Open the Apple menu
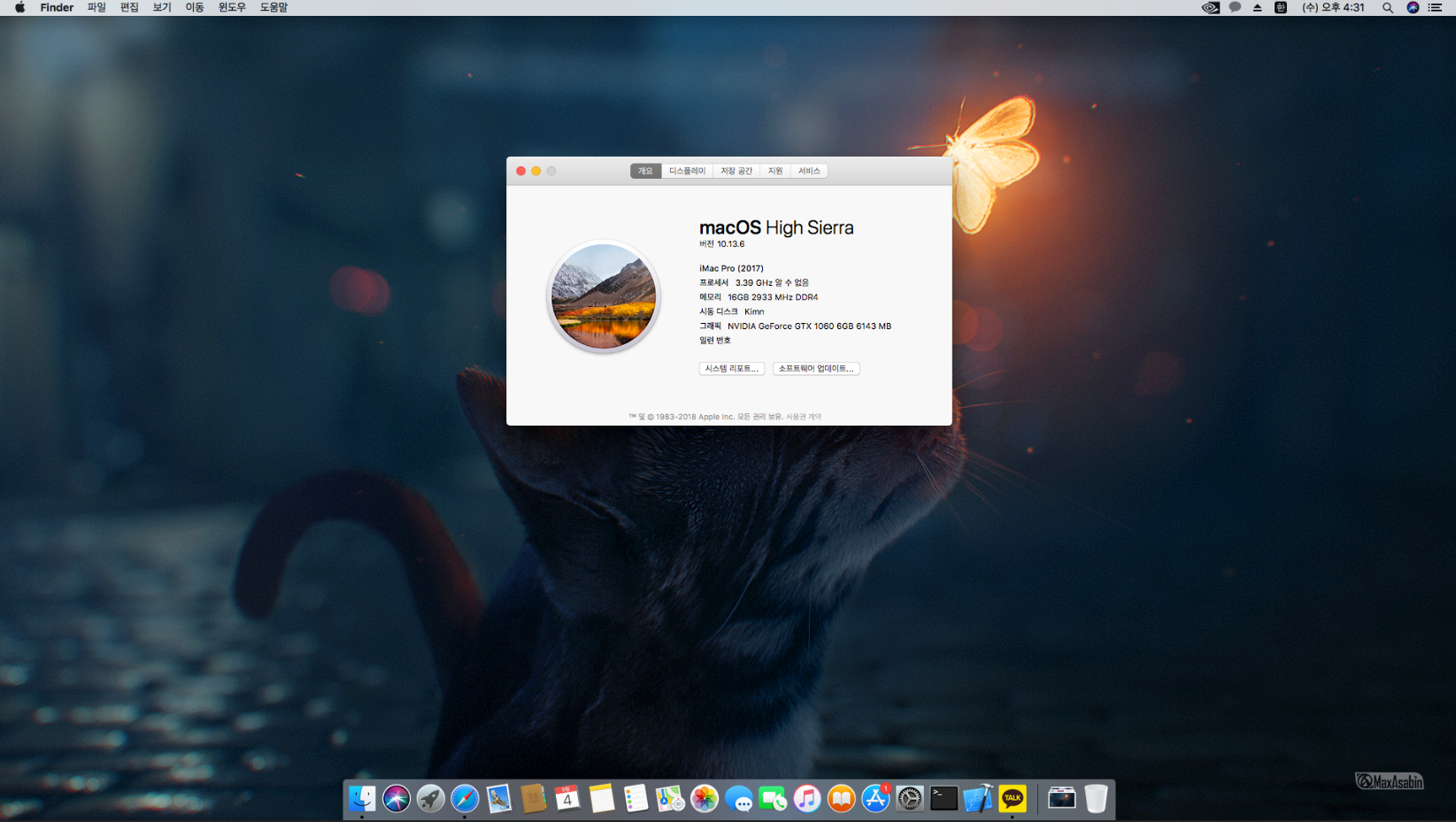The image size is (1456, 822). pyautogui.click(x=19, y=7)
